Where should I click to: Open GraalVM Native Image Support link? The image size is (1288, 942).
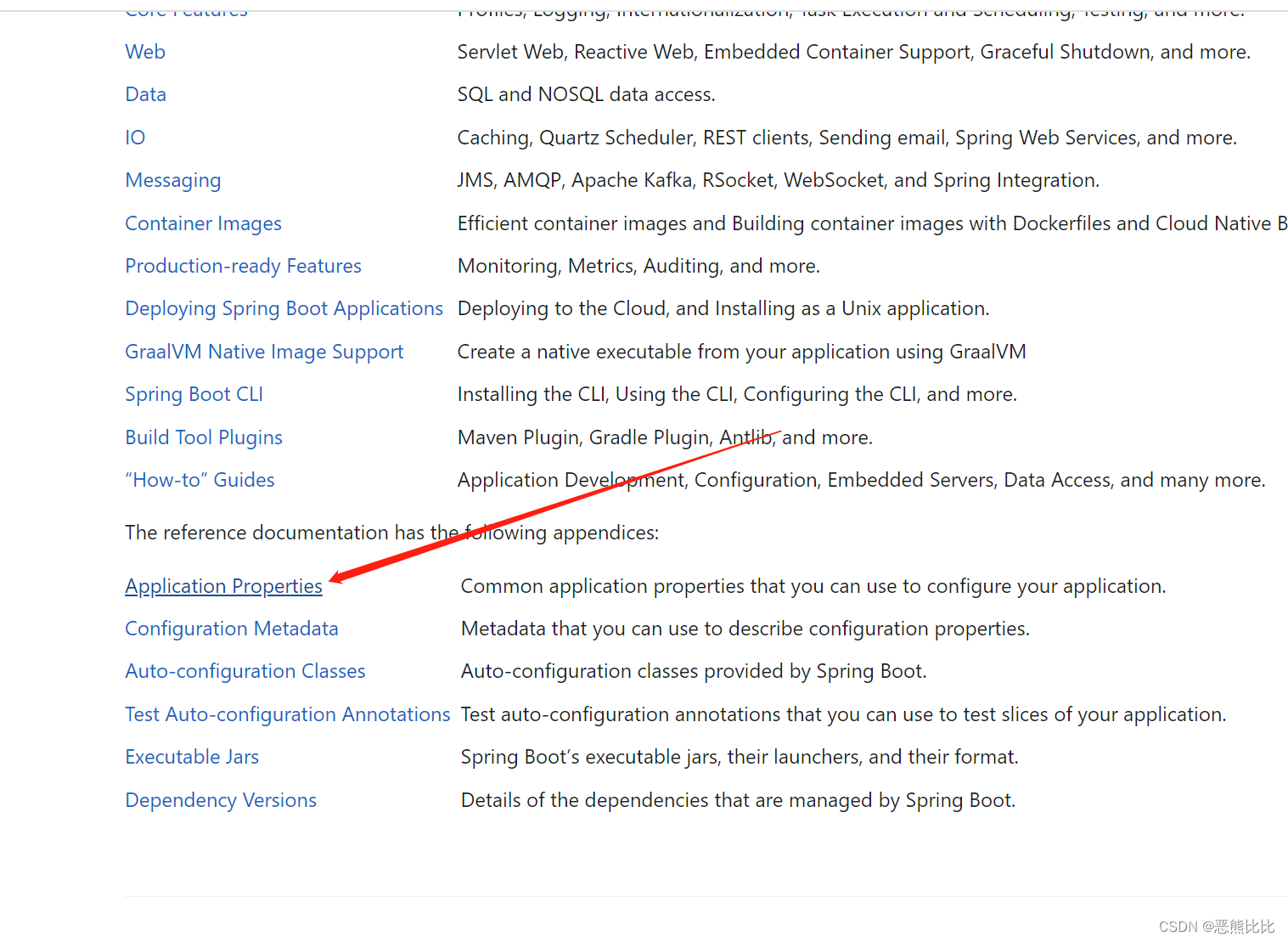click(265, 352)
